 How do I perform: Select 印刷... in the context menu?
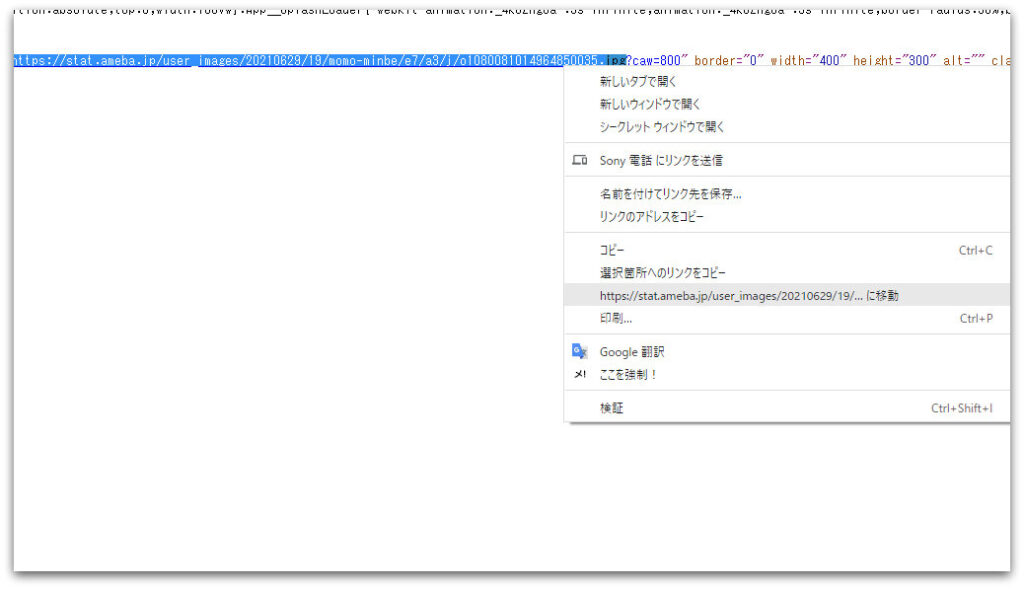(x=616, y=318)
